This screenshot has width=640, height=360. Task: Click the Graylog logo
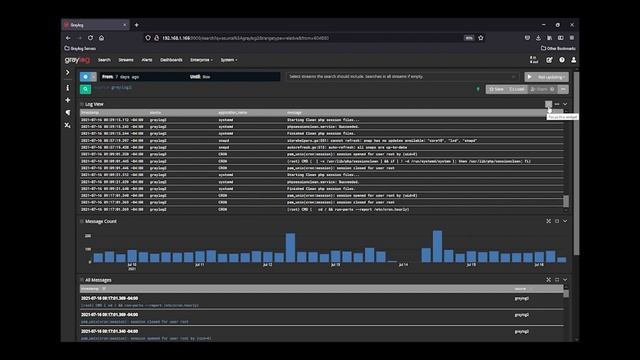point(77,60)
